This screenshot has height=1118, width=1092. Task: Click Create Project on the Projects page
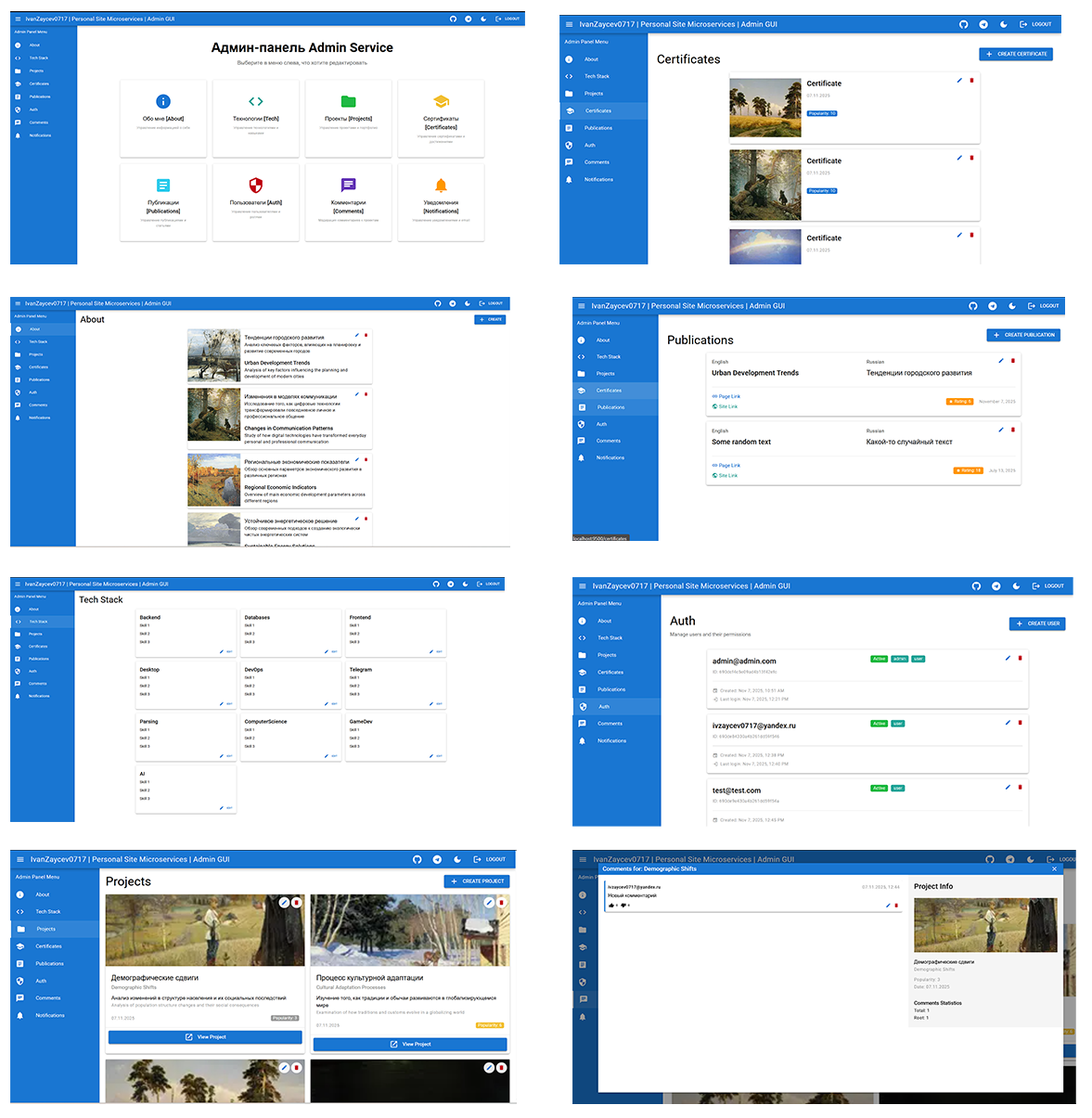click(477, 881)
